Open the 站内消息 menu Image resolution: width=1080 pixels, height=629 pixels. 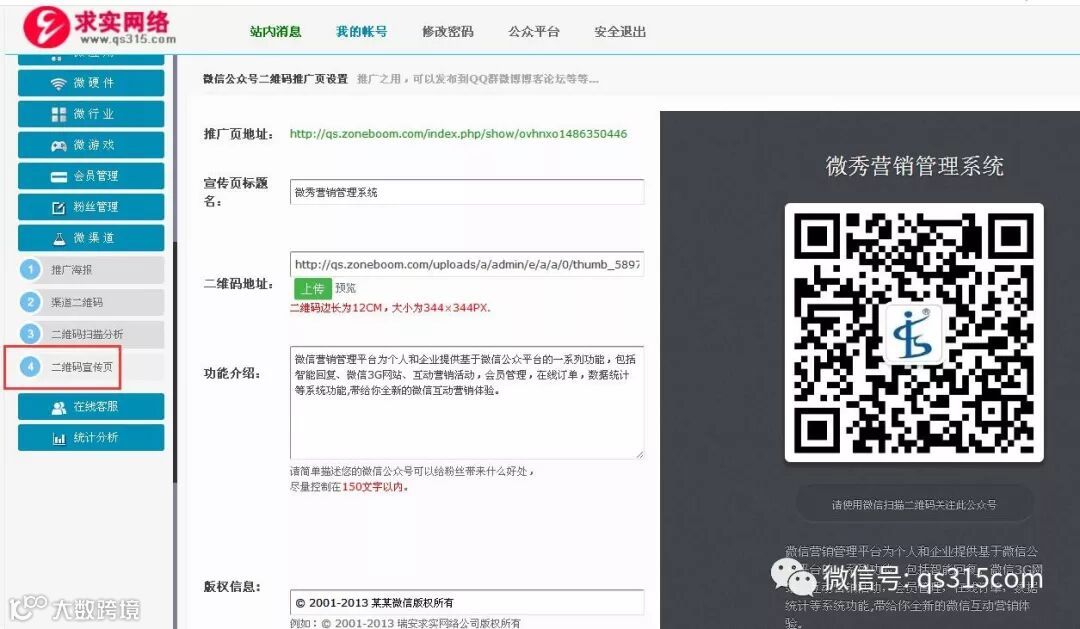(276, 31)
